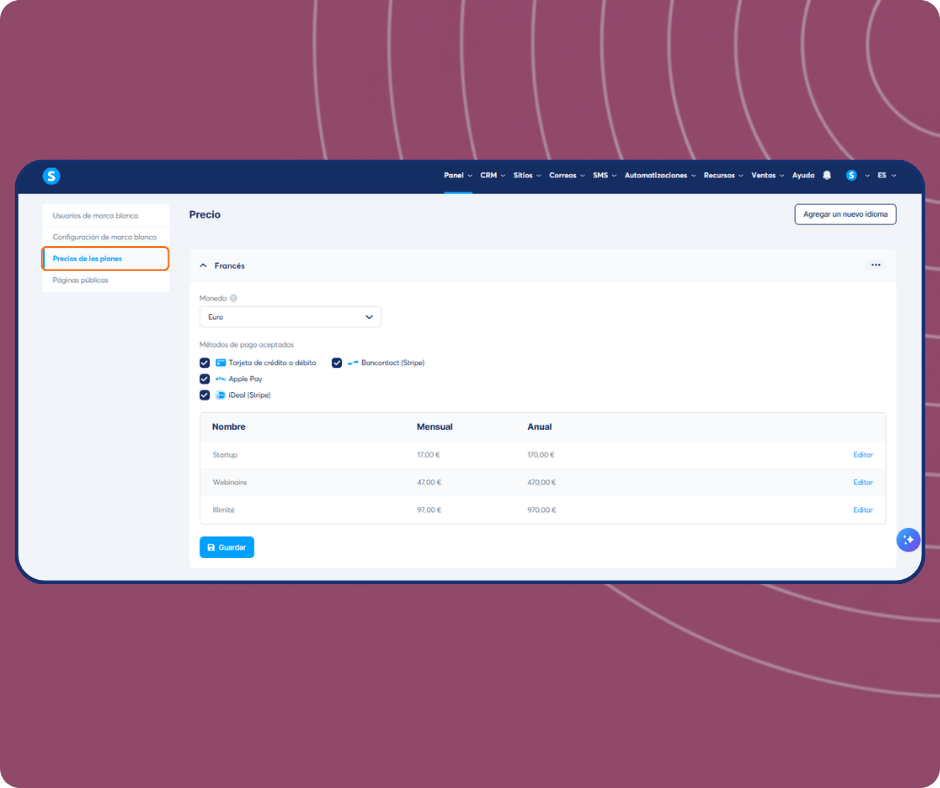Select Precios de los planes
Viewport: 940px width, 788px height.
click(x=106, y=258)
